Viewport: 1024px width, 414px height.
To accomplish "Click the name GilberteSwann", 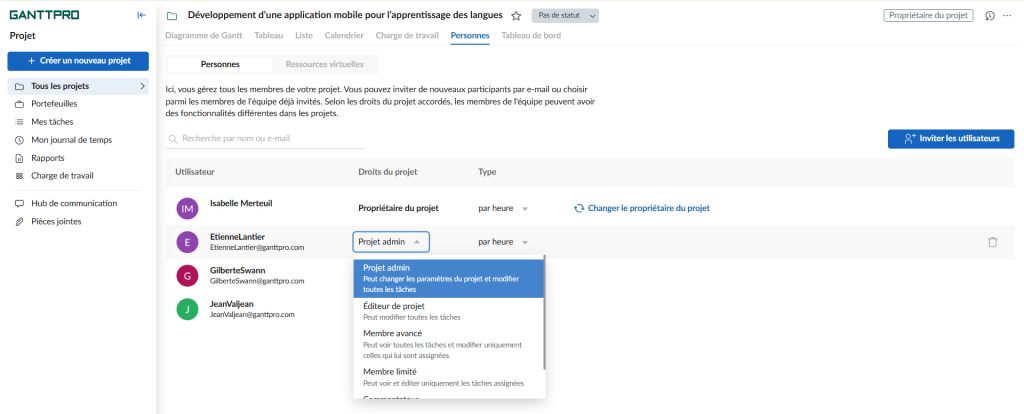I will click(x=237, y=270).
